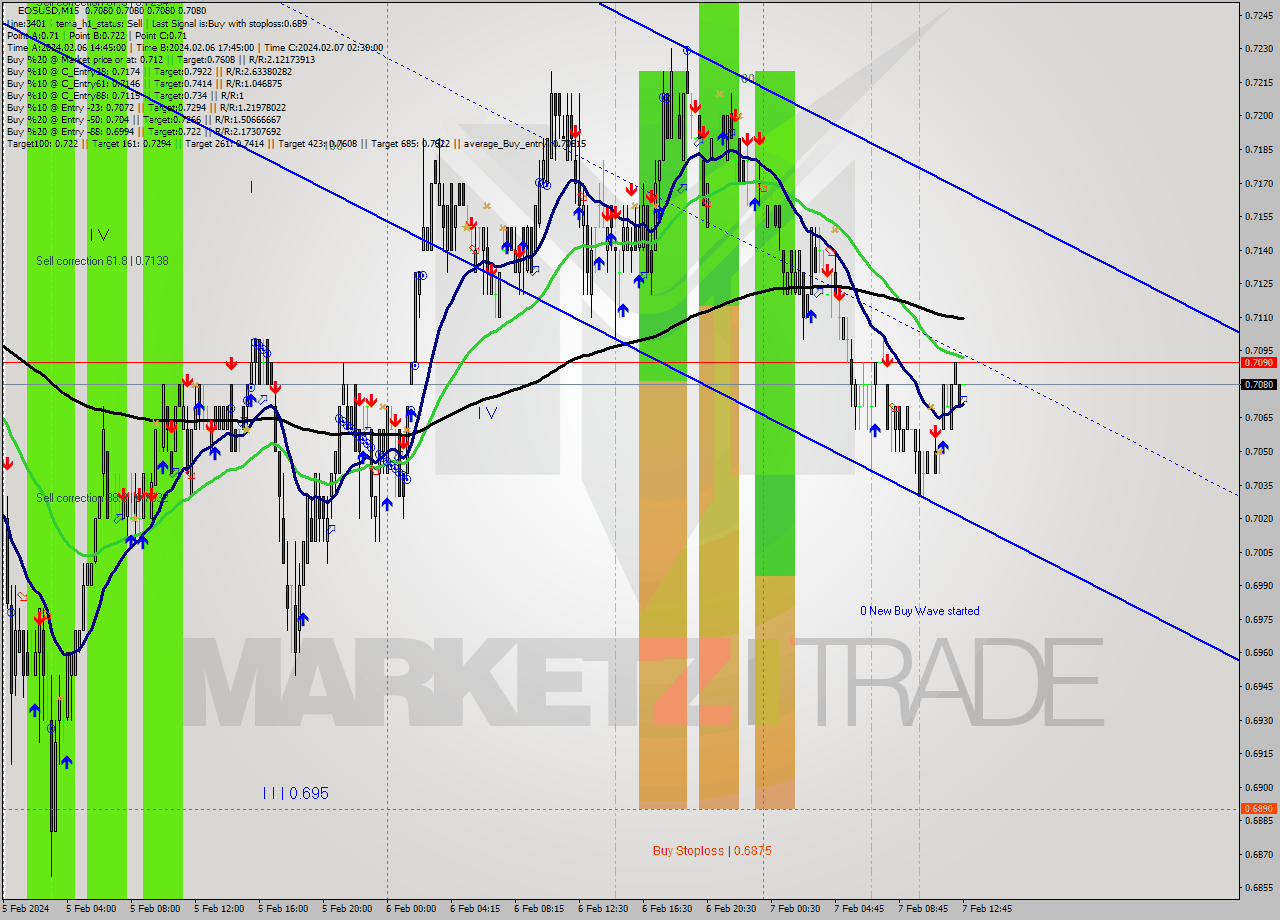Click the '7 Feb 08:45' time axis label
Image resolution: width=1280 pixels, height=920 pixels.
[923, 909]
